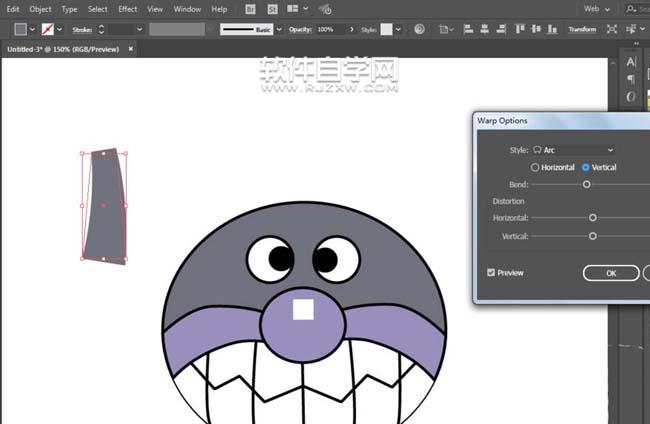The image size is (650, 424).
Task: Click the Transform link in control bar
Action: 582,30
